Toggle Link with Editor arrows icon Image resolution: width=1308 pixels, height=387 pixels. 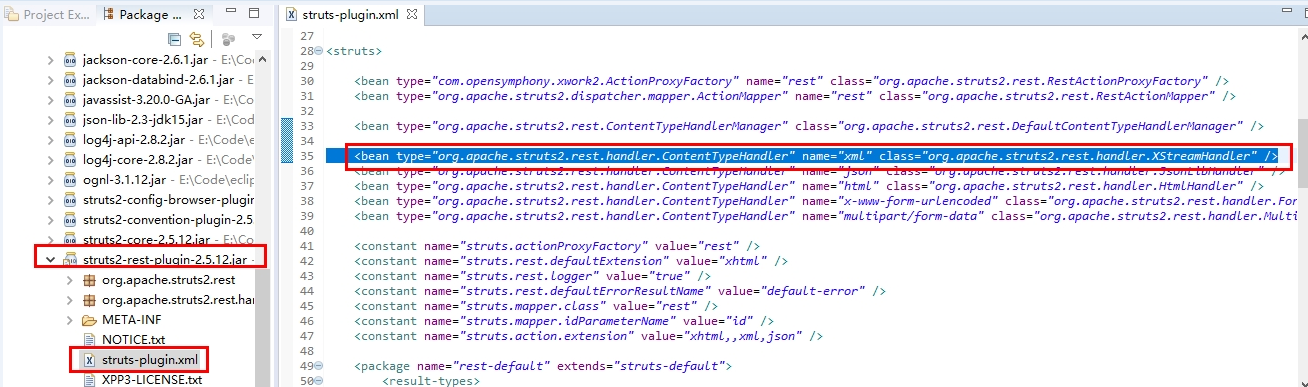pos(197,39)
